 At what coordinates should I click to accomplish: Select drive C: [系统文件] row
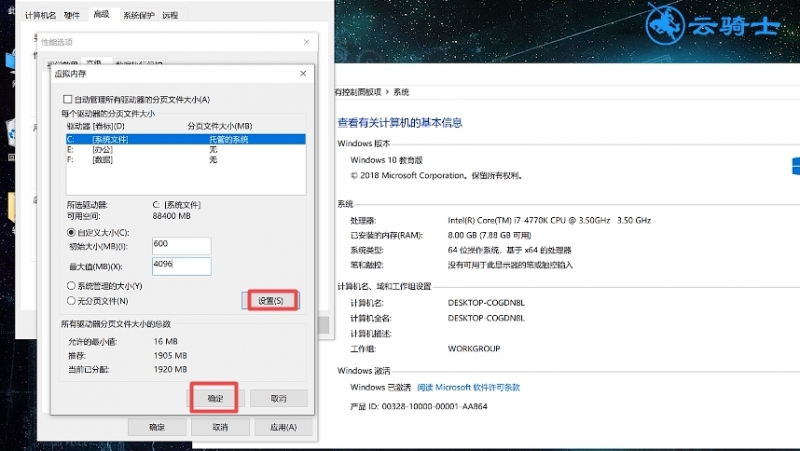coord(186,139)
